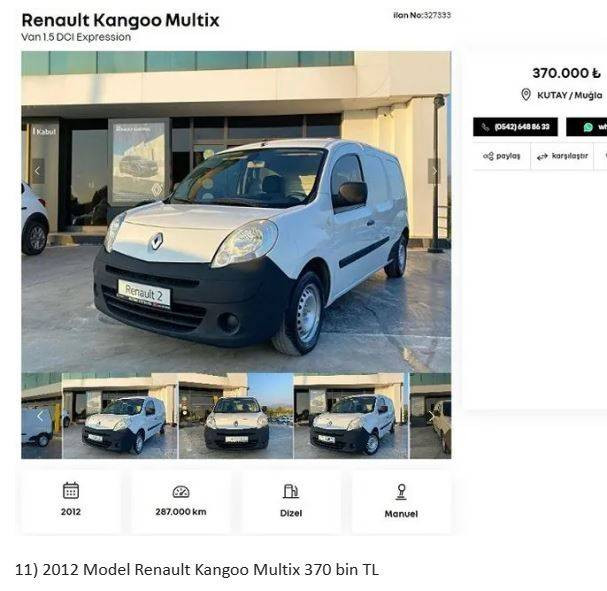The width and height of the screenshot is (607, 591).
Task: Click the karşılaştır compare button
Action: (562, 156)
